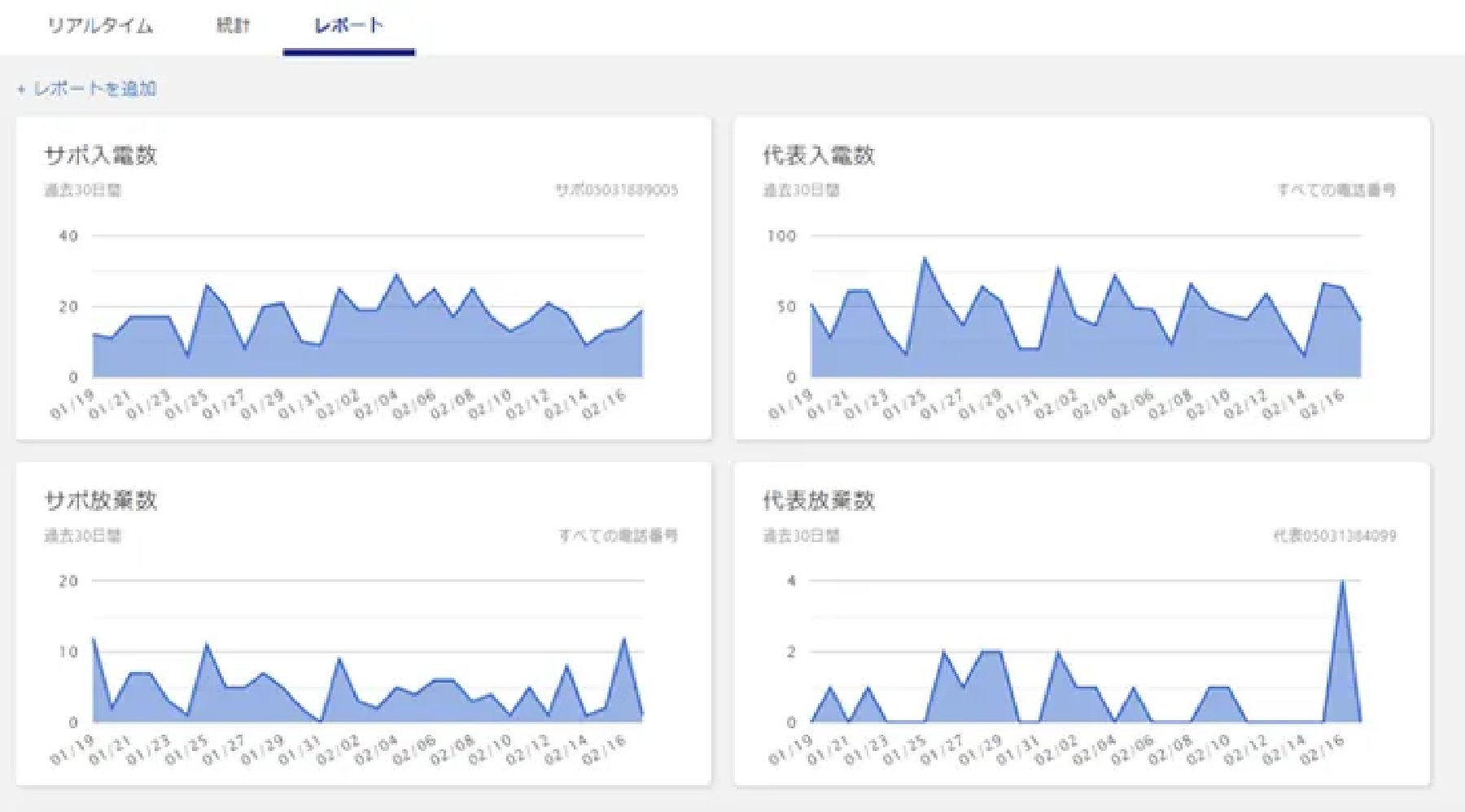1465x812 pixels.
Task: Click すべての電話番号 in サポ放棄数 card
Action: (x=618, y=536)
